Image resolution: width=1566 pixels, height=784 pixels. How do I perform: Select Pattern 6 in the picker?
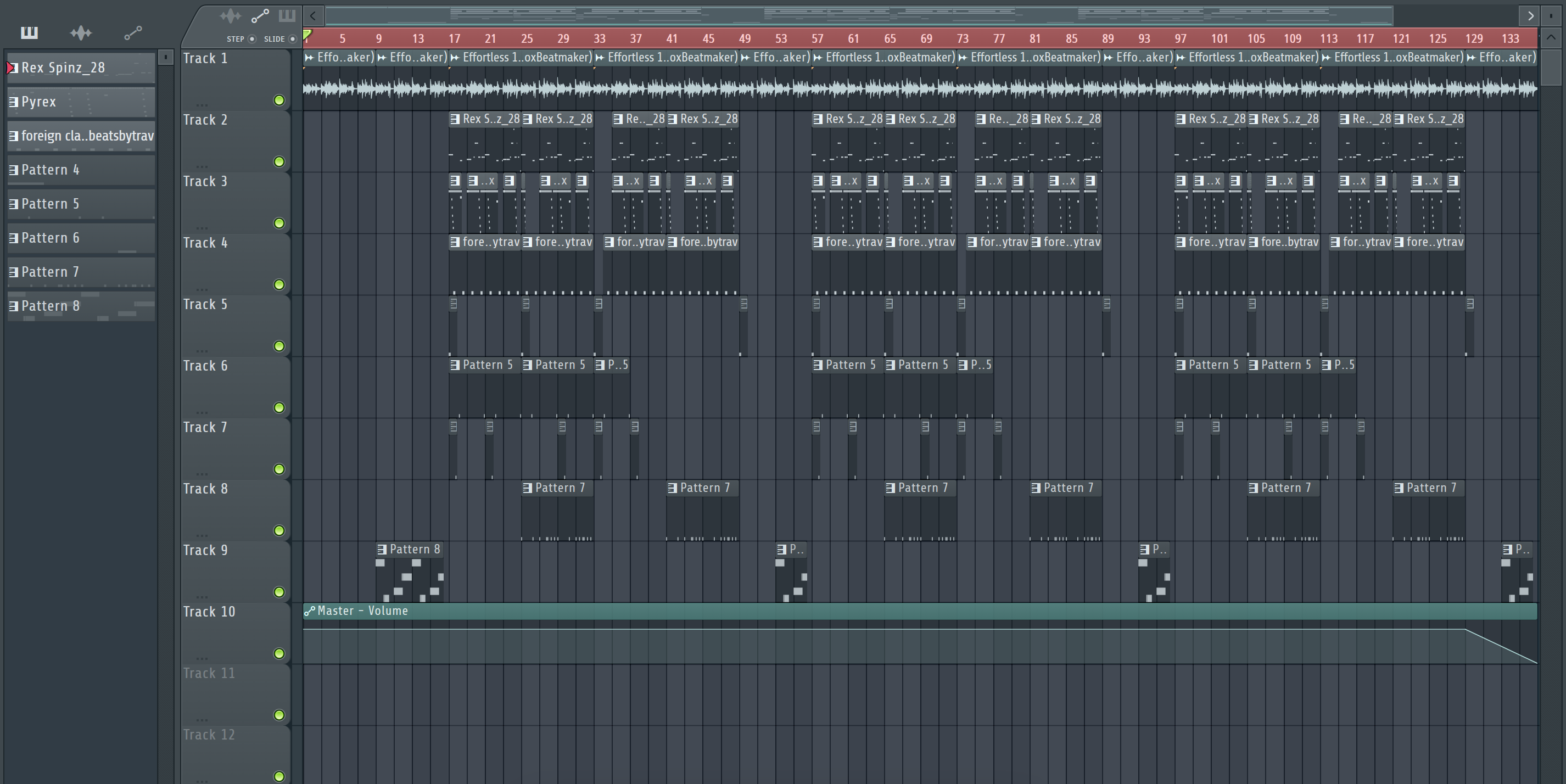(x=81, y=238)
